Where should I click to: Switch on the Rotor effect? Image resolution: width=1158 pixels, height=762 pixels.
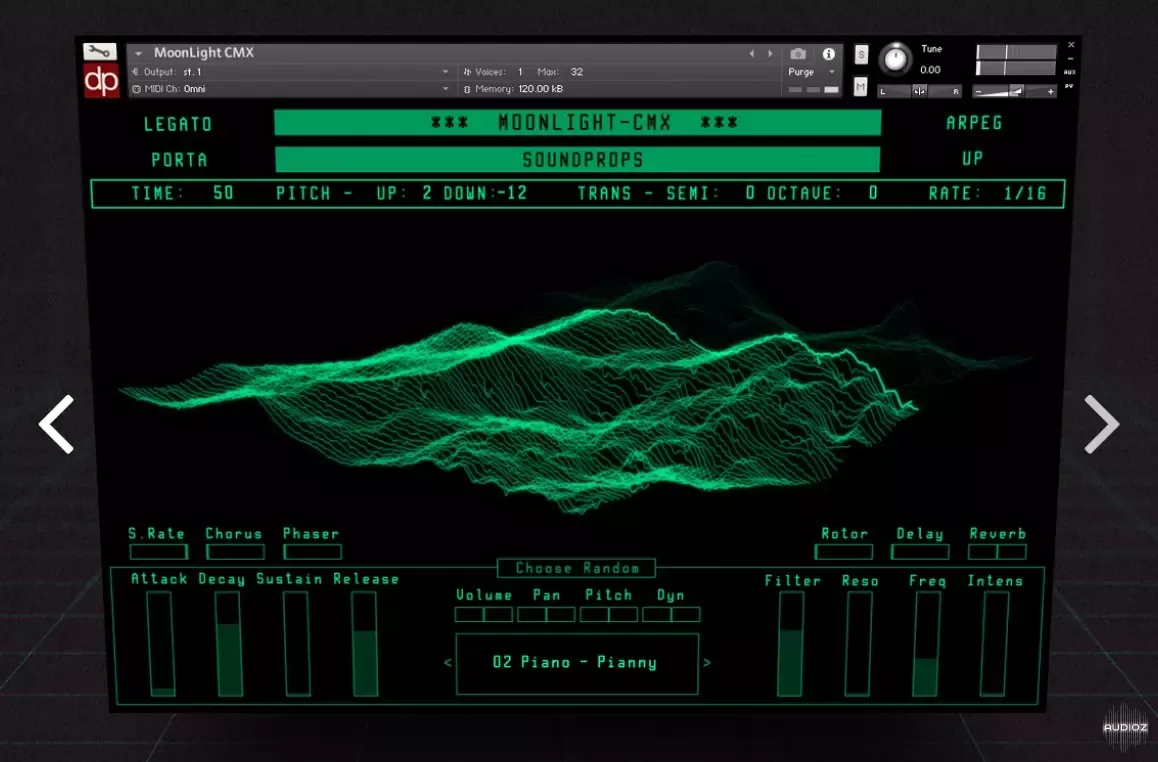843,550
